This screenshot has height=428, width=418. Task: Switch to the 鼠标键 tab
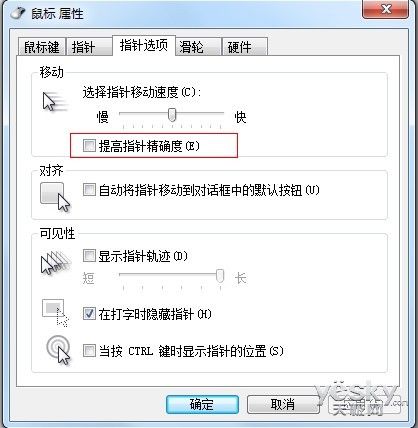(x=42, y=47)
